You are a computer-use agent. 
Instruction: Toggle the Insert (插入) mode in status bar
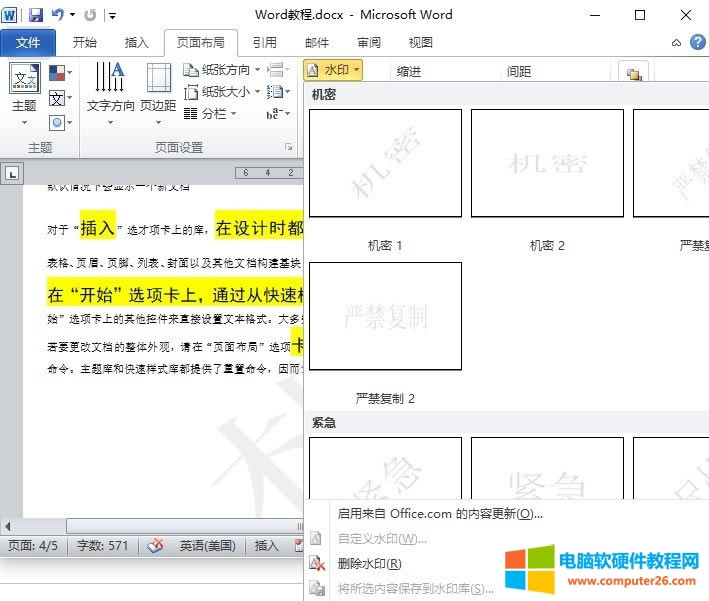pos(267,546)
